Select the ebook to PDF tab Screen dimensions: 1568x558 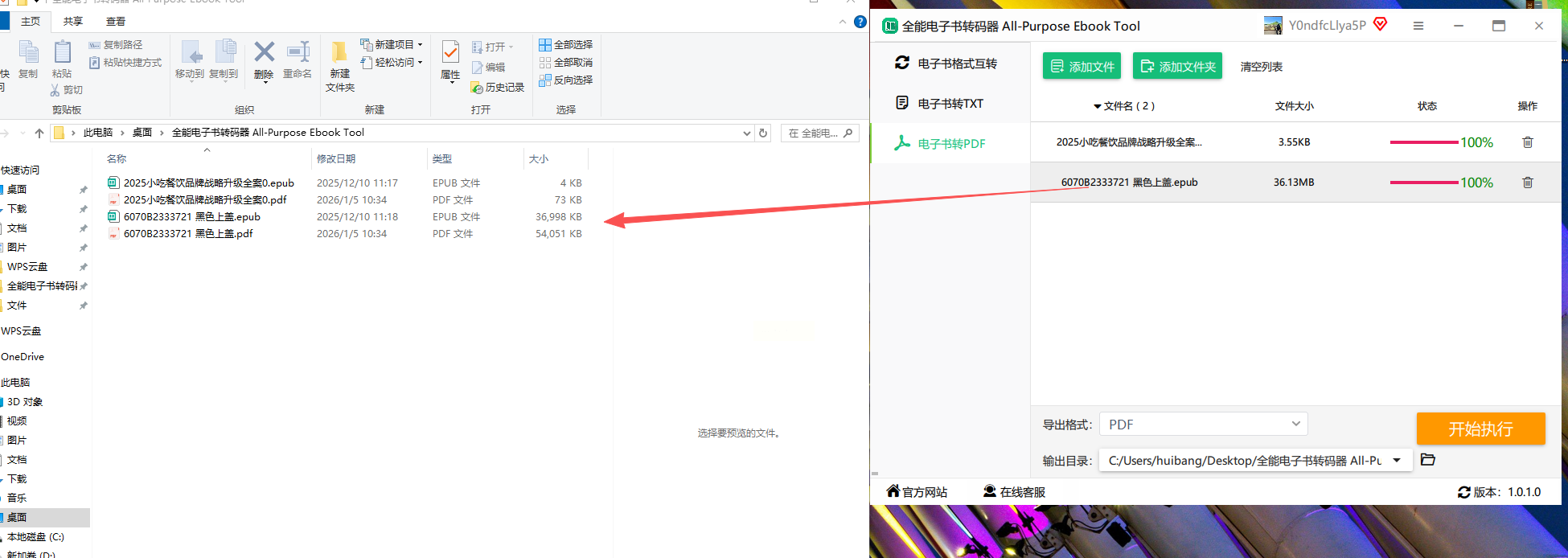[x=950, y=144]
